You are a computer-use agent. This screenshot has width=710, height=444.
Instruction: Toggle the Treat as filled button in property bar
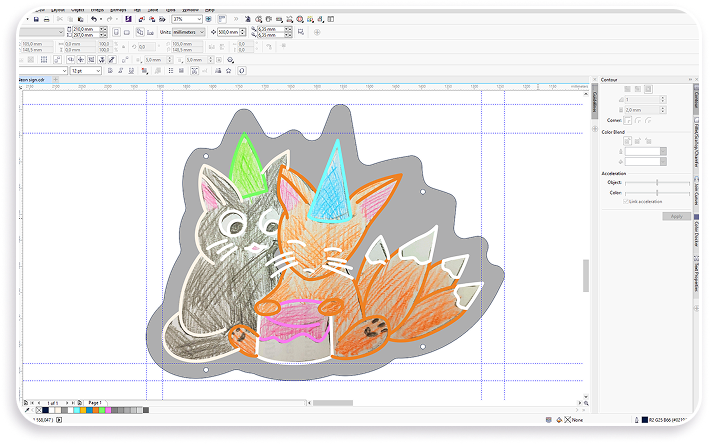pyautogui.click(x=301, y=32)
